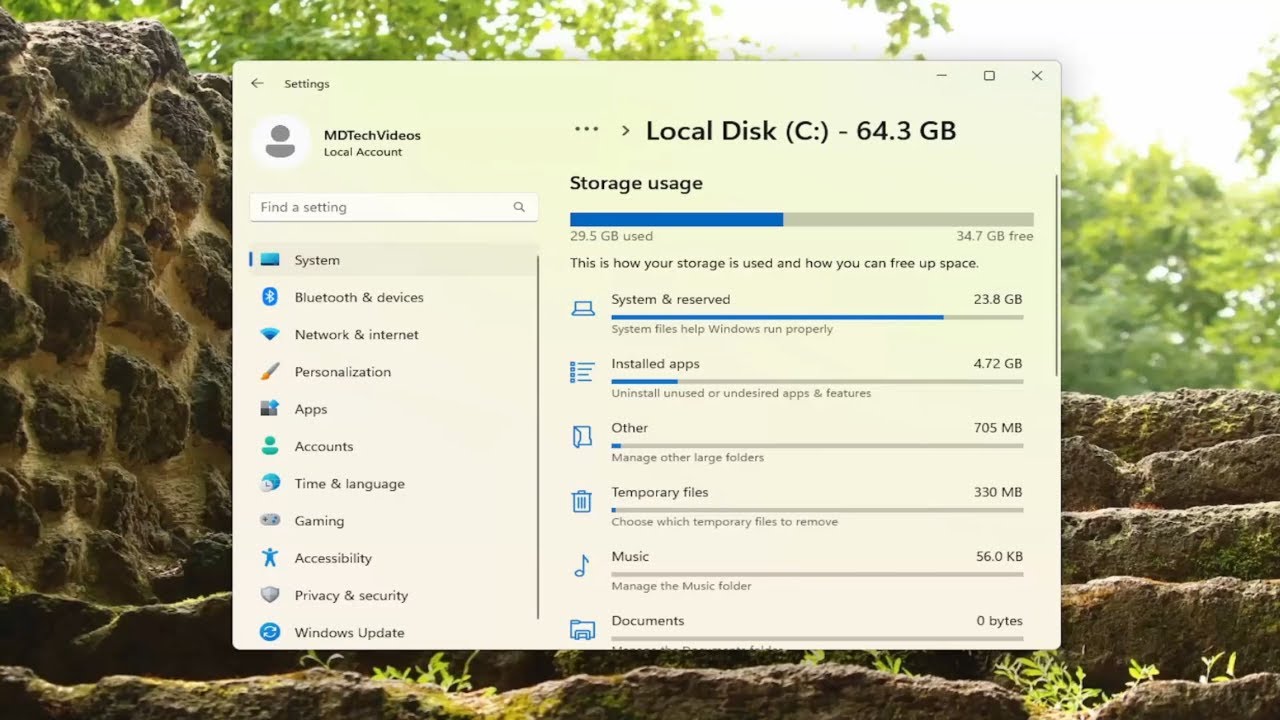Click the Network wifi icon
Image resolution: width=1280 pixels, height=720 pixels.
(x=270, y=335)
